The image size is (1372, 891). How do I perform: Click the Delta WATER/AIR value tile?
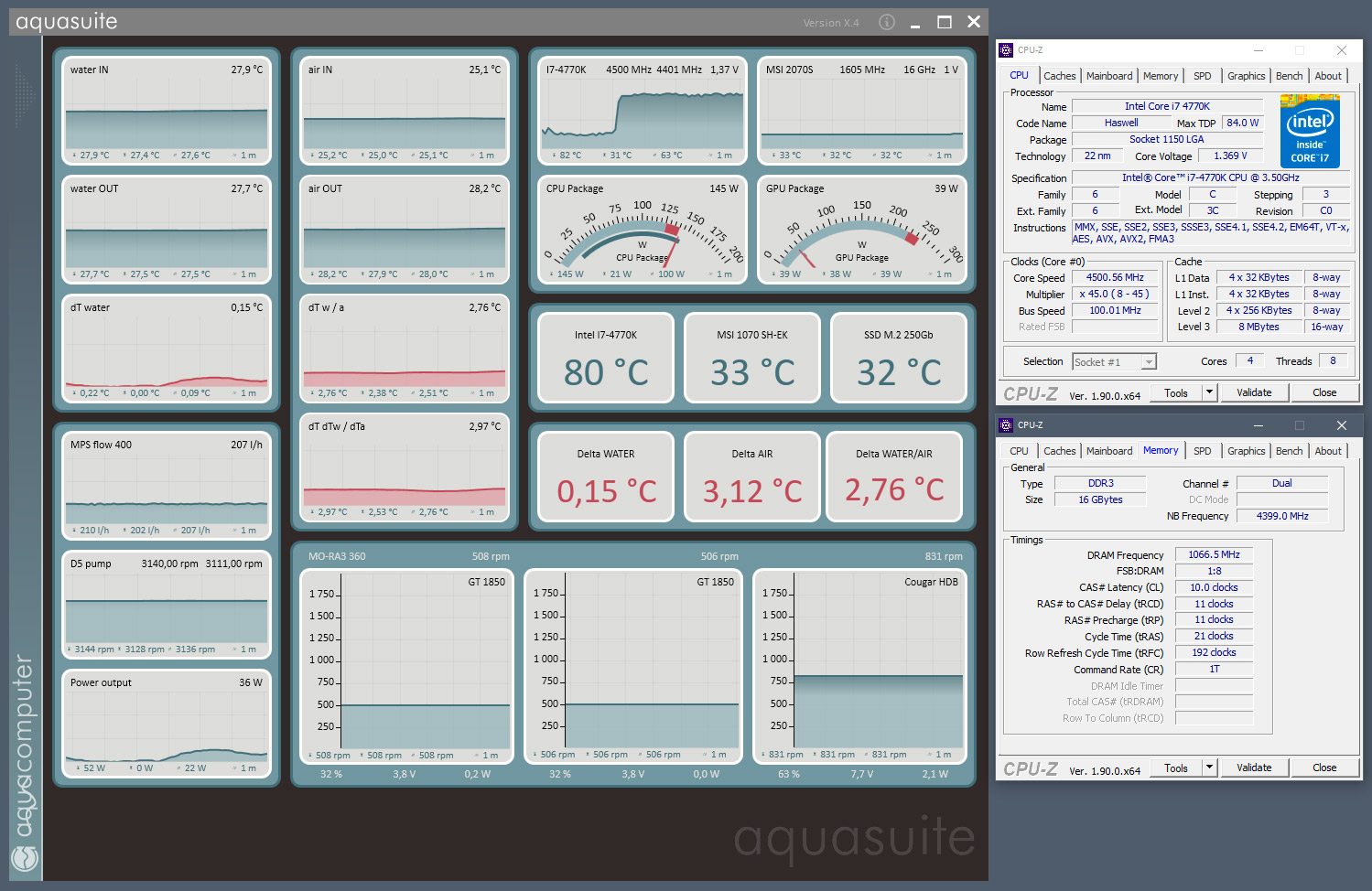894,477
